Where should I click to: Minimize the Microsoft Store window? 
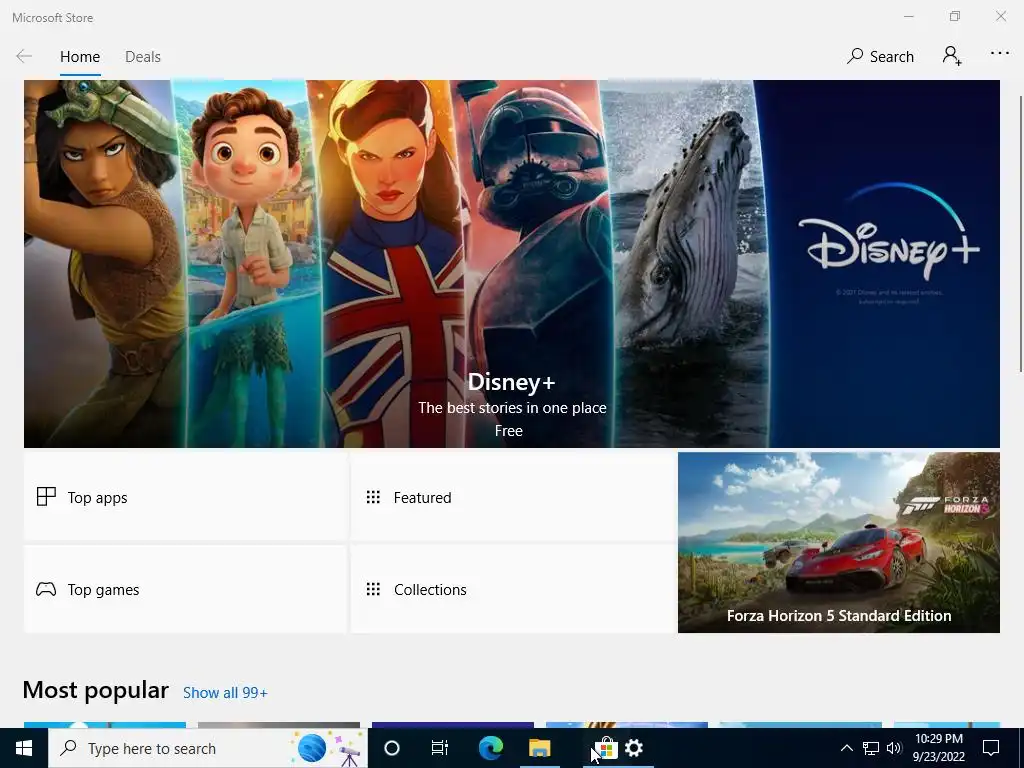908,16
